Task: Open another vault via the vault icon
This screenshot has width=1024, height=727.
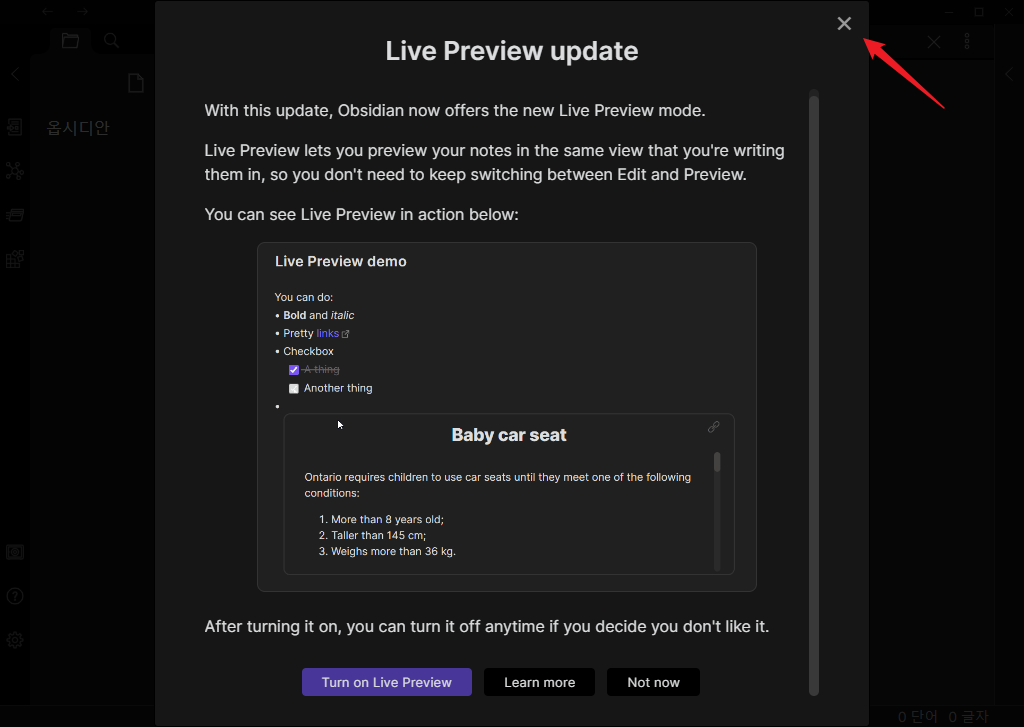Action: pyautogui.click(x=15, y=553)
